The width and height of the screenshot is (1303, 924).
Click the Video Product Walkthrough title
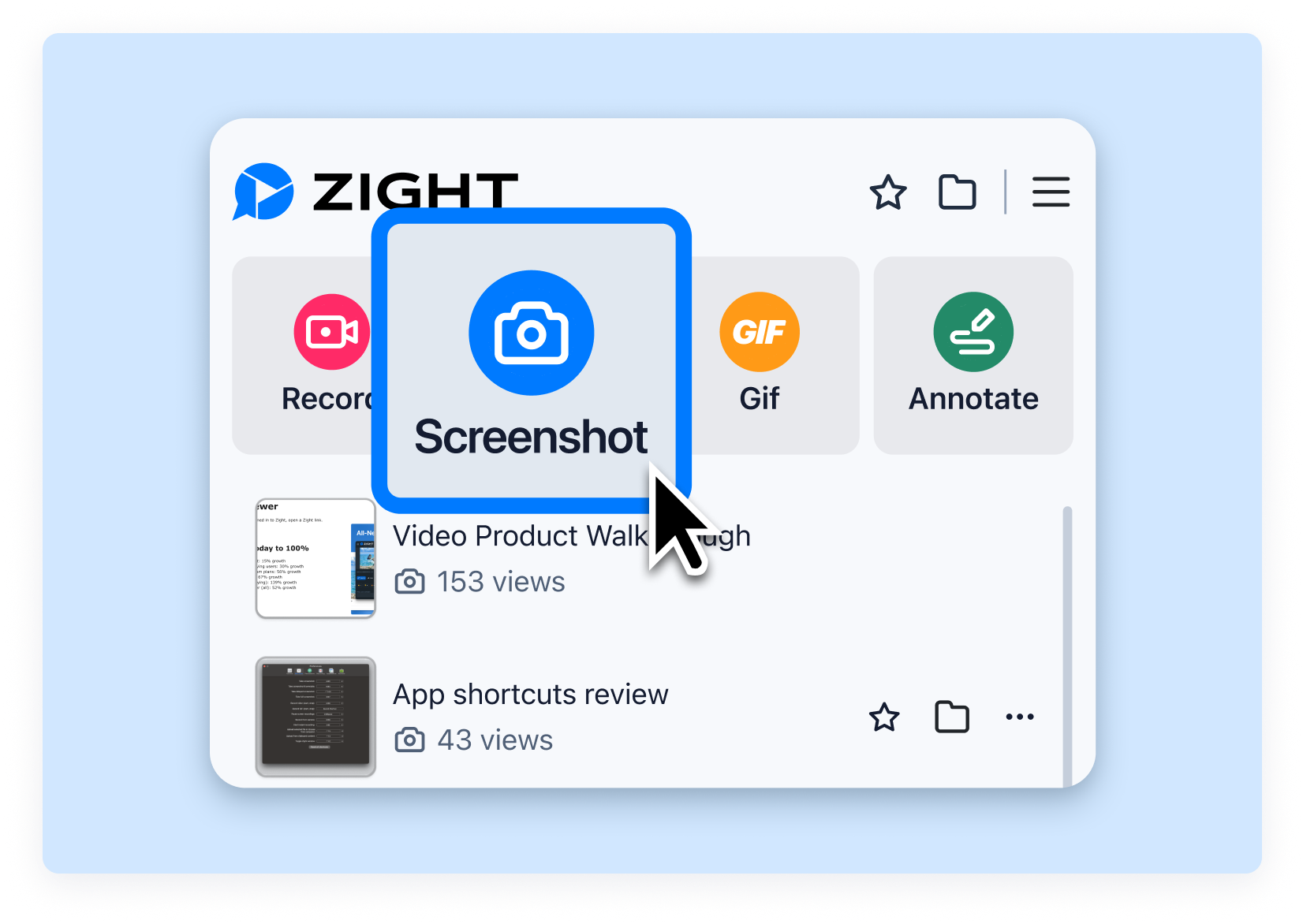click(x=572, y=536)
